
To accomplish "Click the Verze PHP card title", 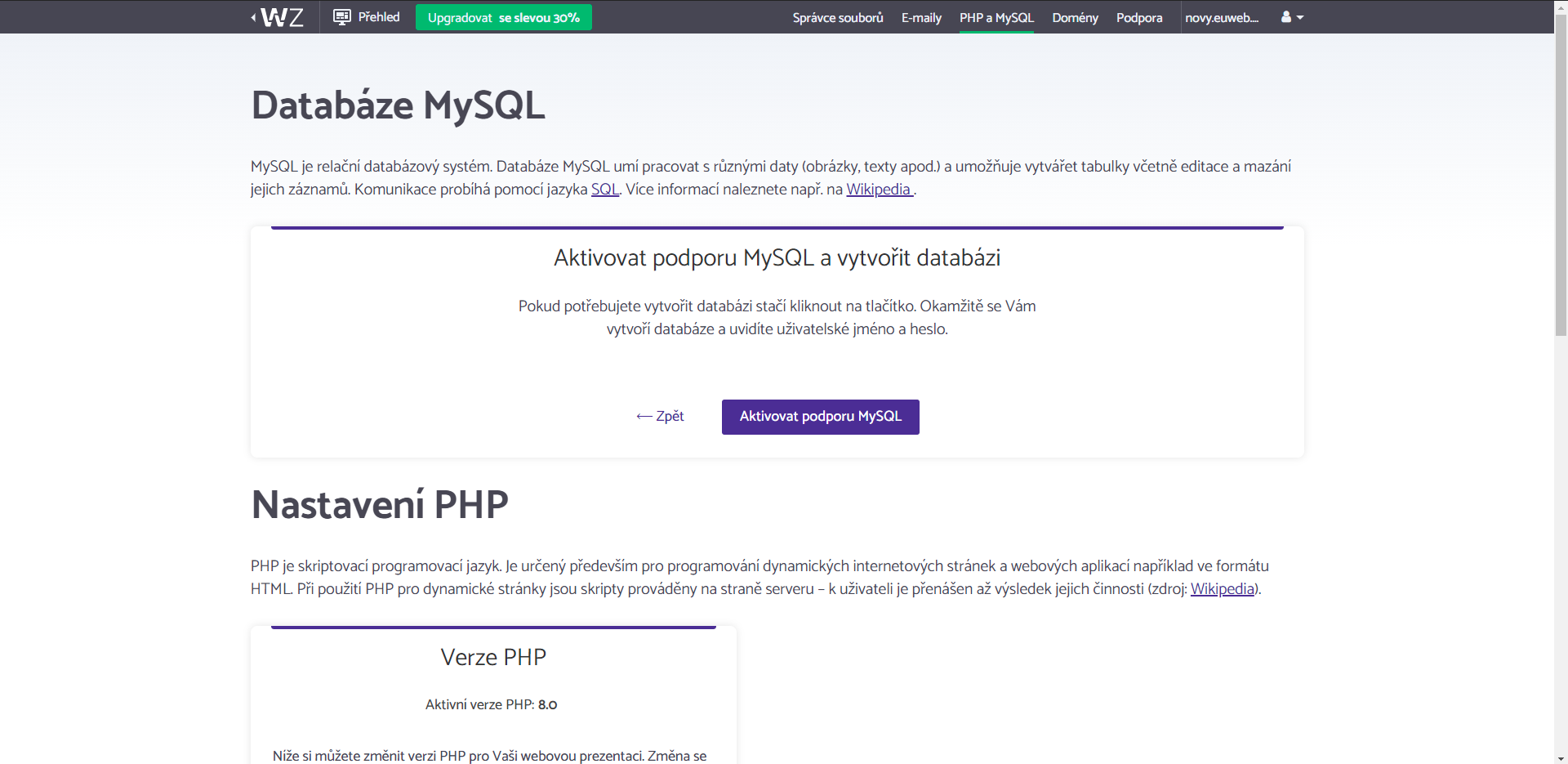I will coord(493,657).
